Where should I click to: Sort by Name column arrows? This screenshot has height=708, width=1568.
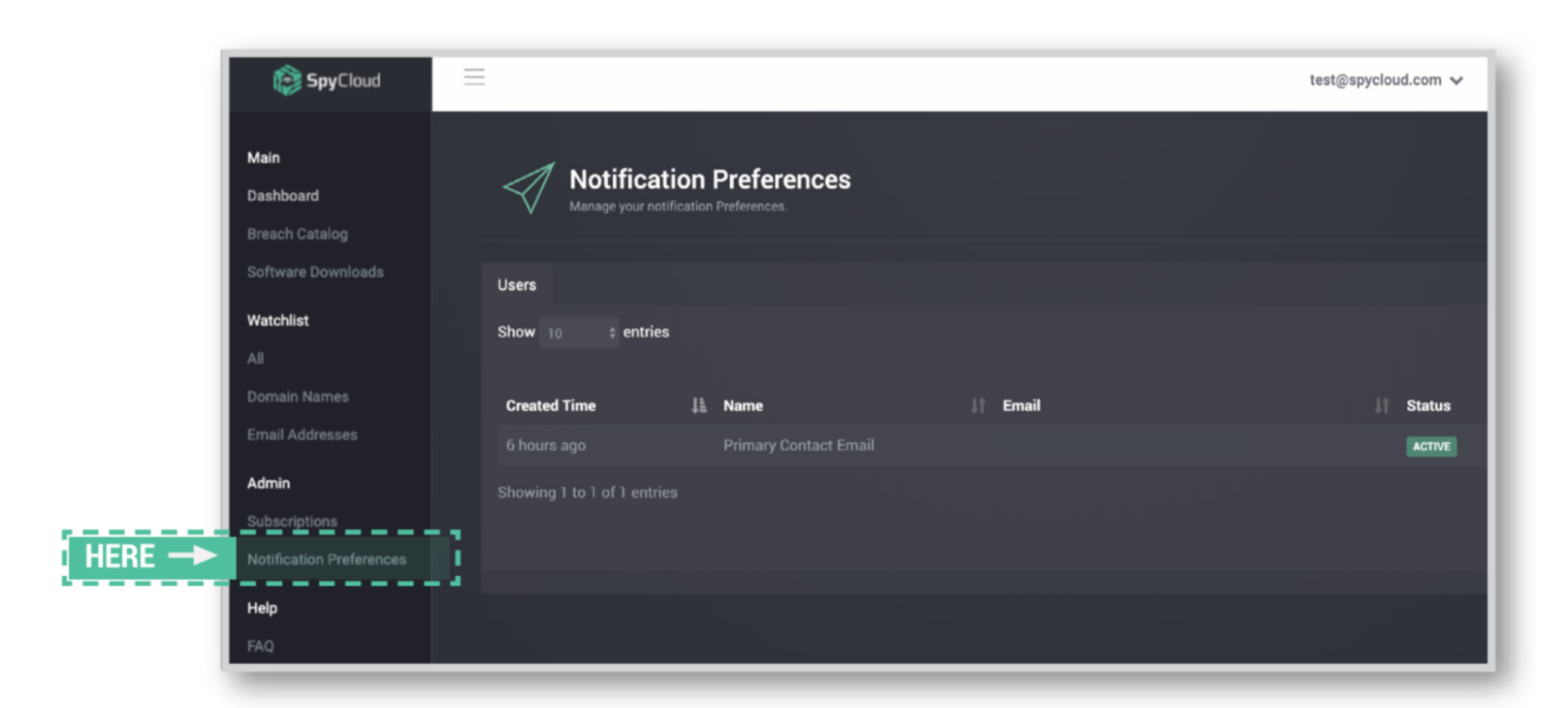coord(977,405)
